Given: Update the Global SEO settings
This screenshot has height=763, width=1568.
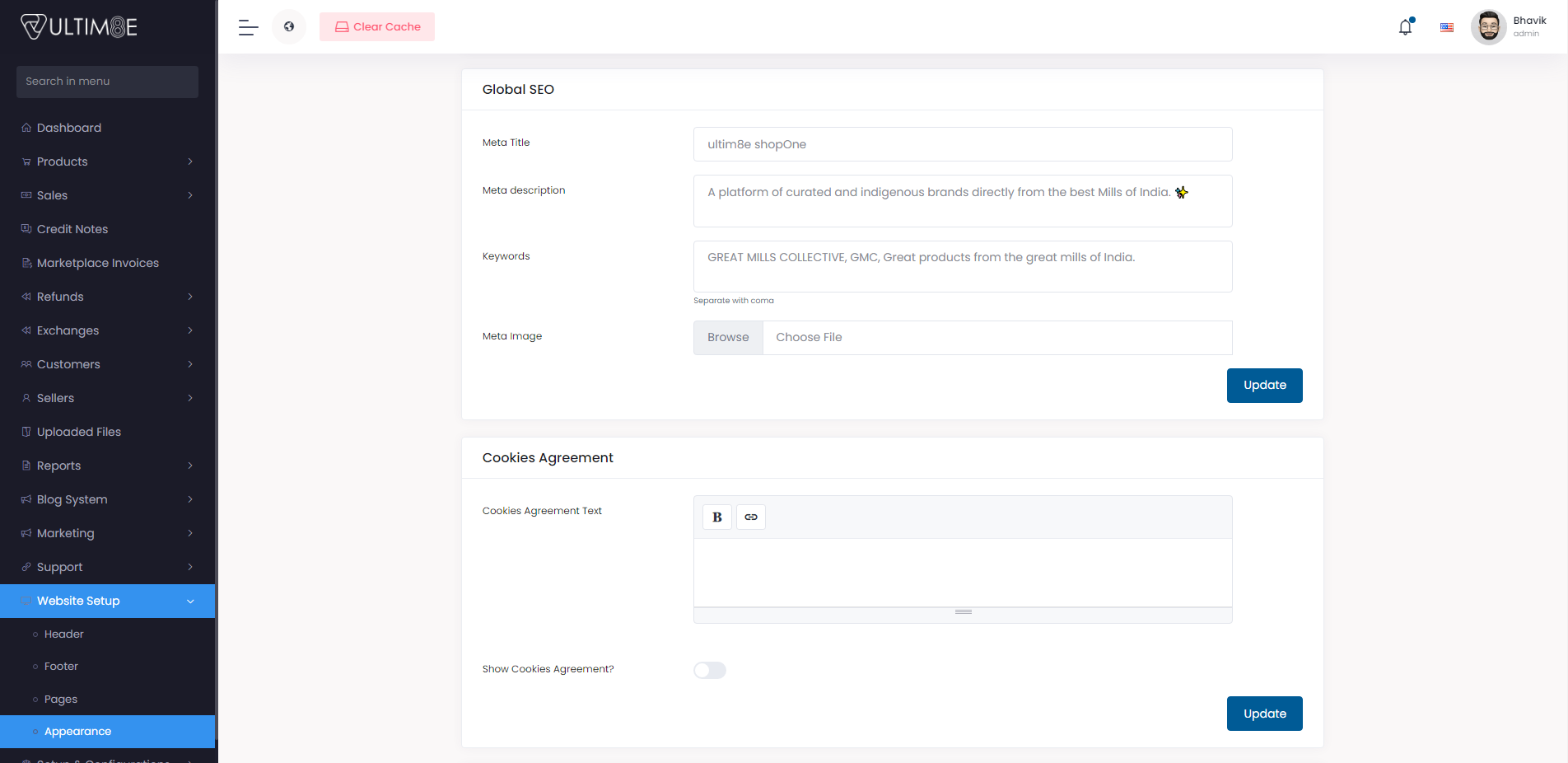Looking at the screenshot, I should point(1264,385).
